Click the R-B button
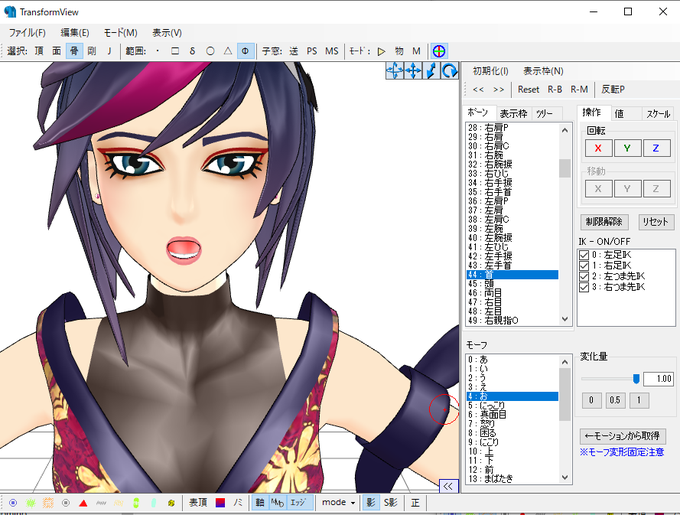The image size is (680, 515). tap(555, 90)
